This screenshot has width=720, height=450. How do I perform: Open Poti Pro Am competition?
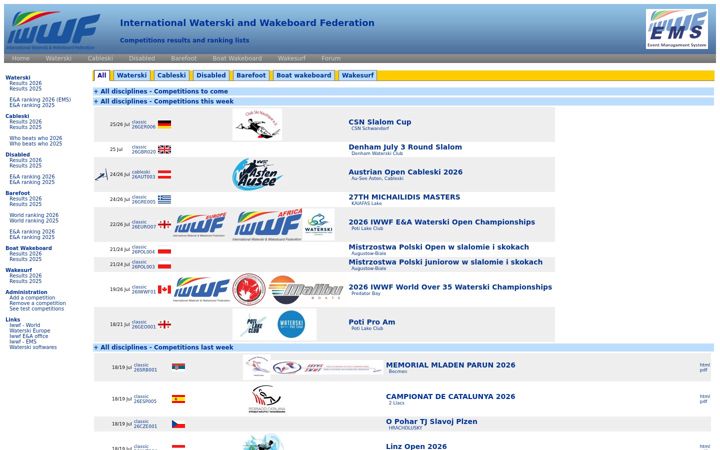tap(371, 322)
